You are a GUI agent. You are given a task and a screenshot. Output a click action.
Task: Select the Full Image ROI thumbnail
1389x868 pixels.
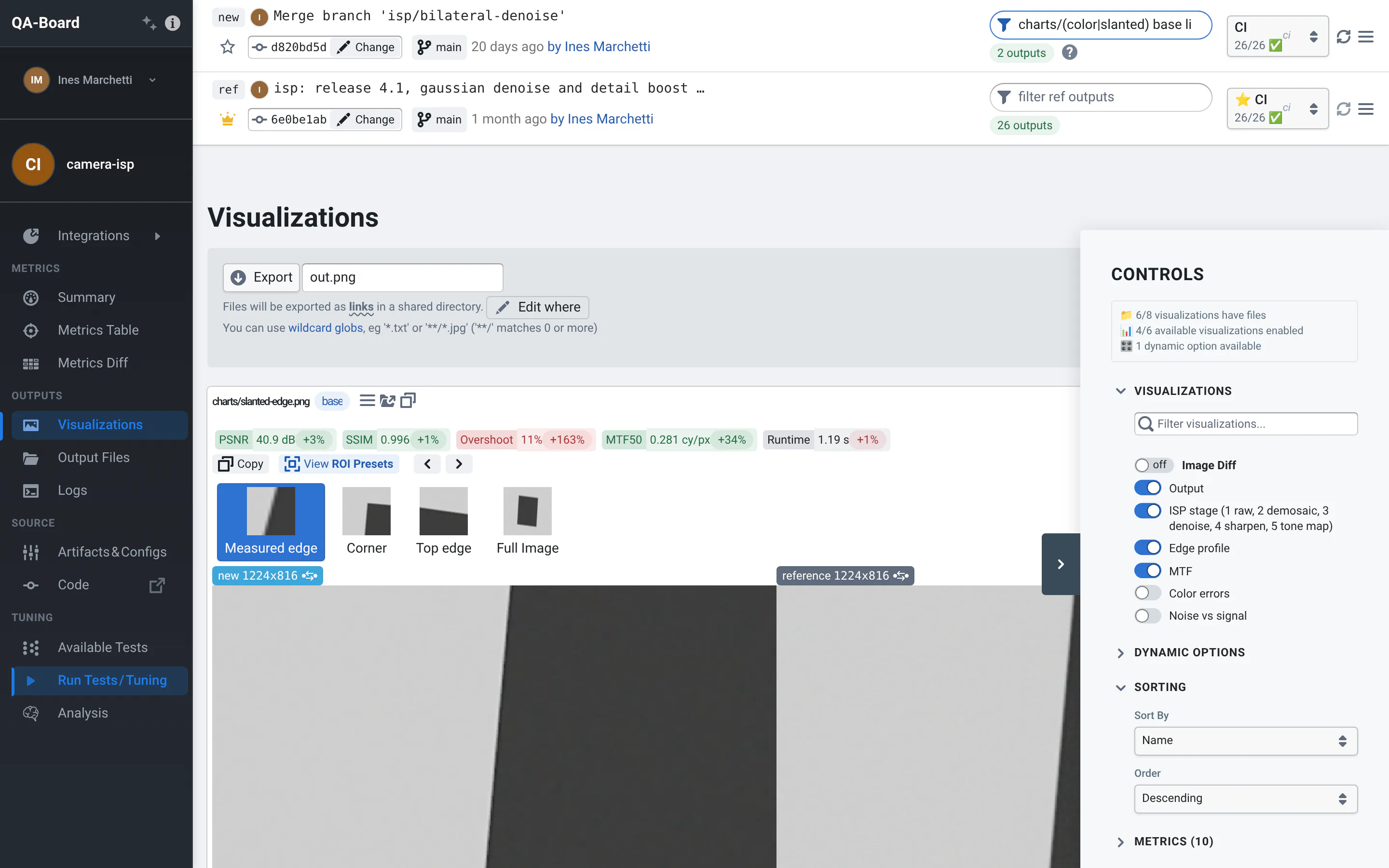[528, 521]
